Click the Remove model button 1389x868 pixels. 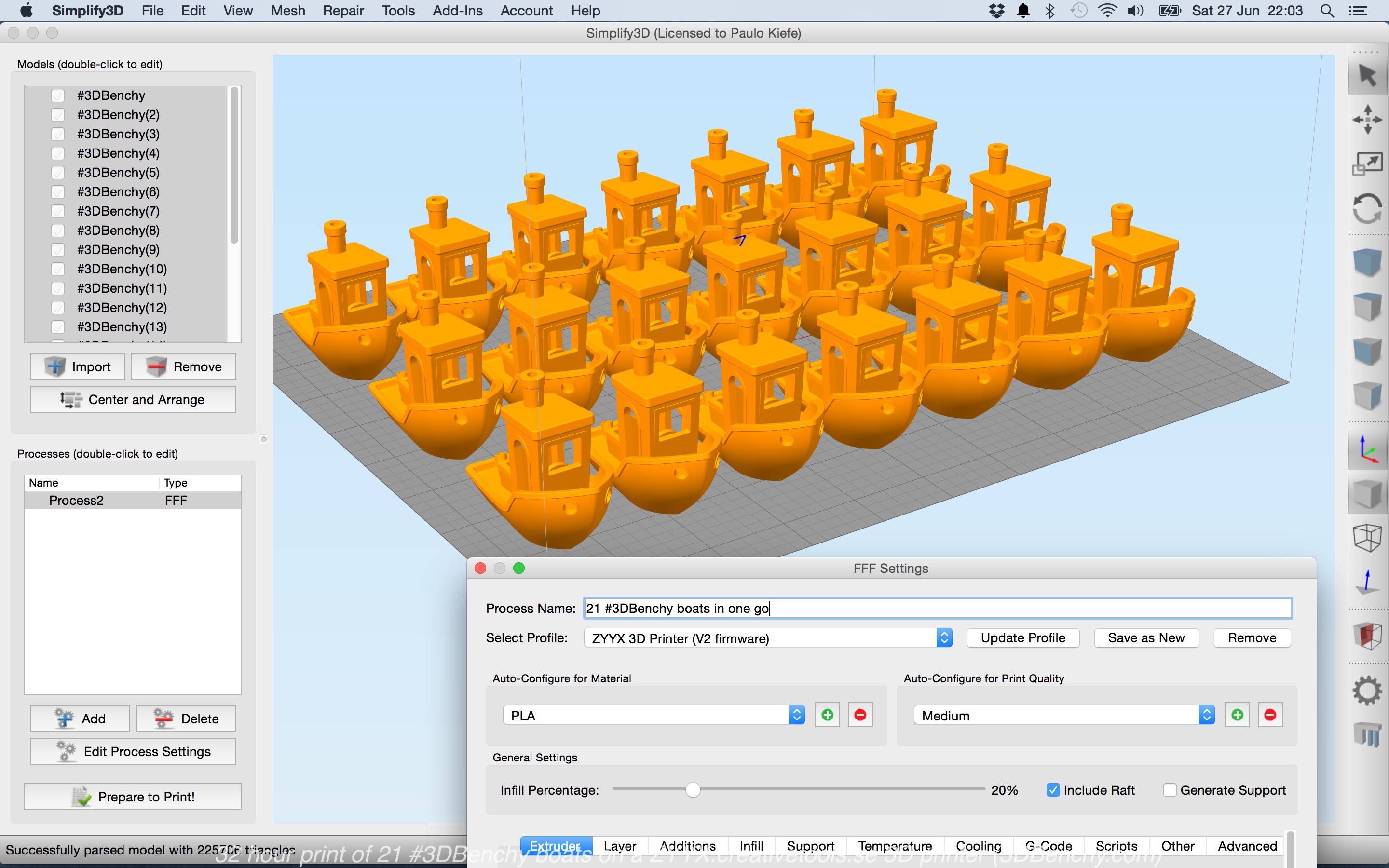tap(184, 366)
